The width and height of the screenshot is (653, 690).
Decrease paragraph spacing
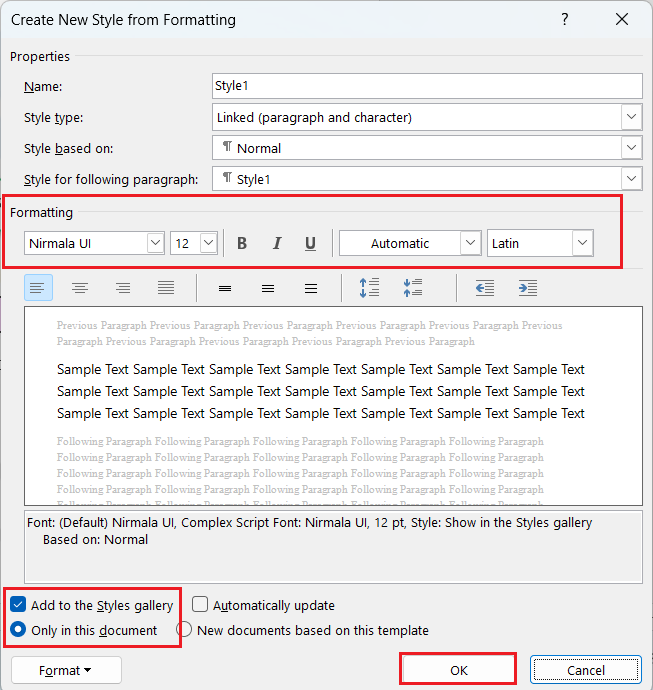413,288
